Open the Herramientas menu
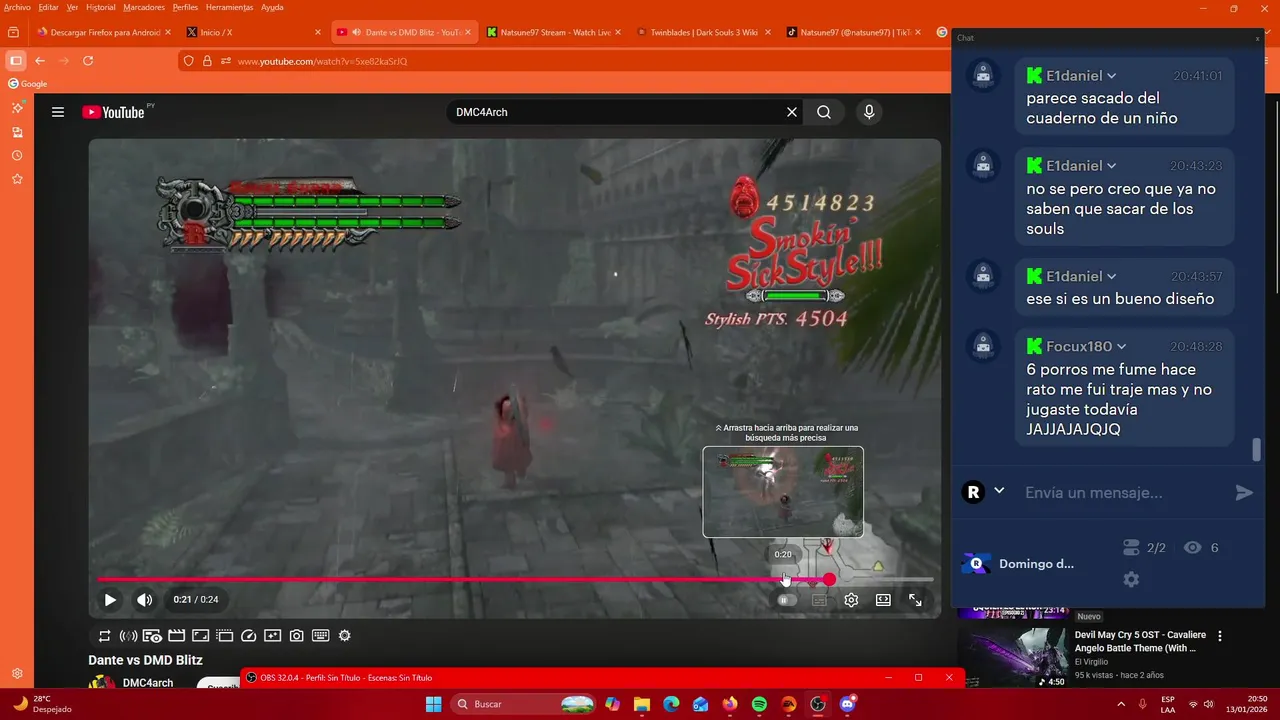 [229, 7]
